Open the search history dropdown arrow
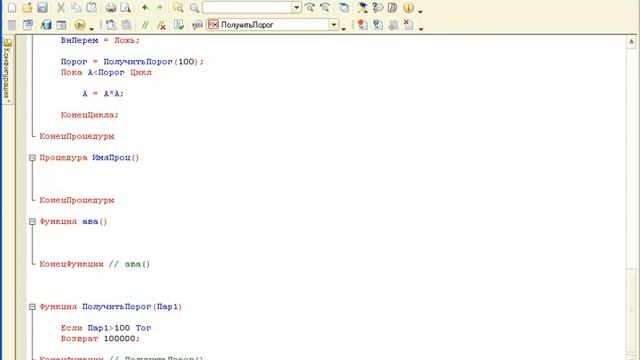The width and height of the screenshot is (640, 360). [296, 7]
